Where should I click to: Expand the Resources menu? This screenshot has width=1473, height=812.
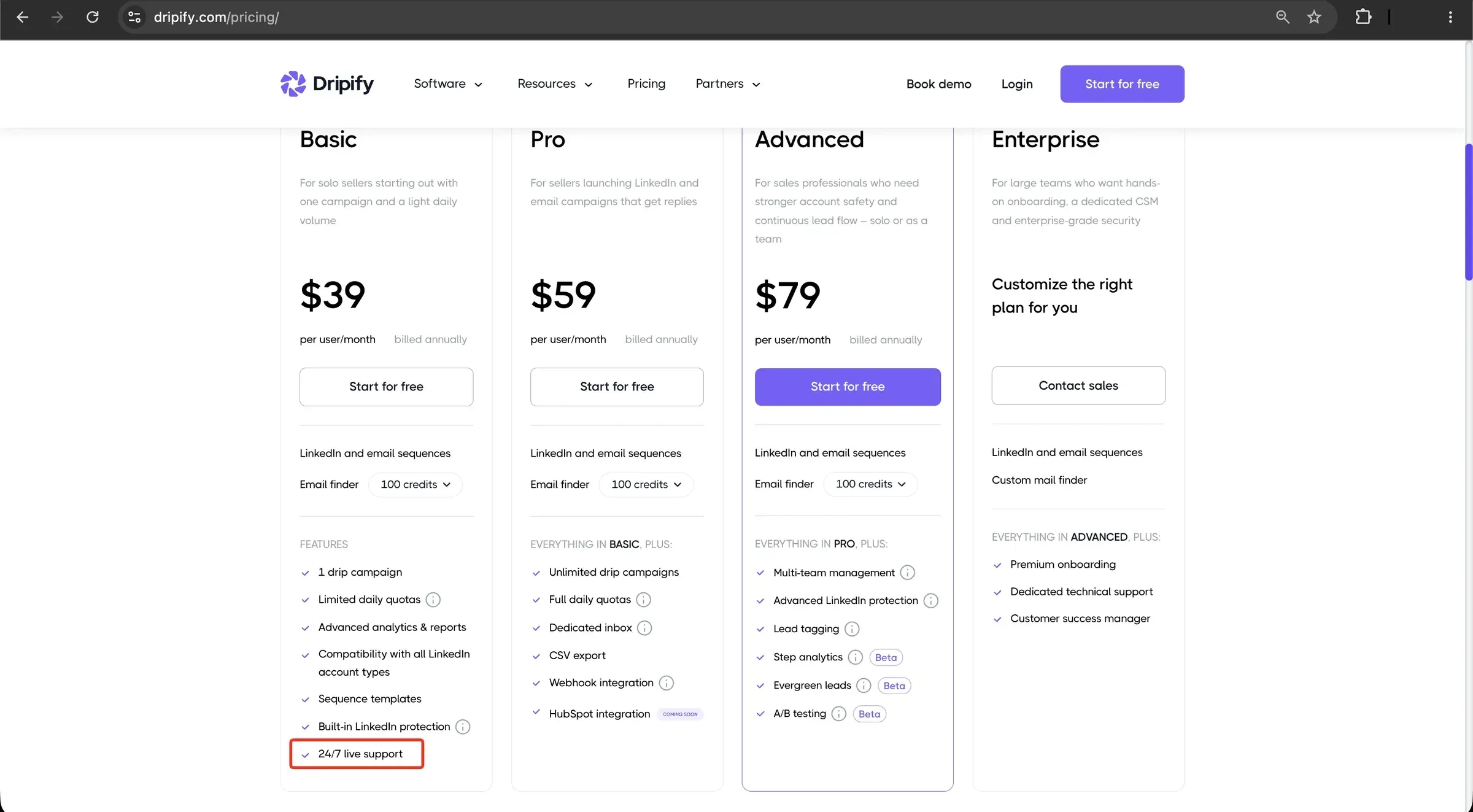coord(555,84)
